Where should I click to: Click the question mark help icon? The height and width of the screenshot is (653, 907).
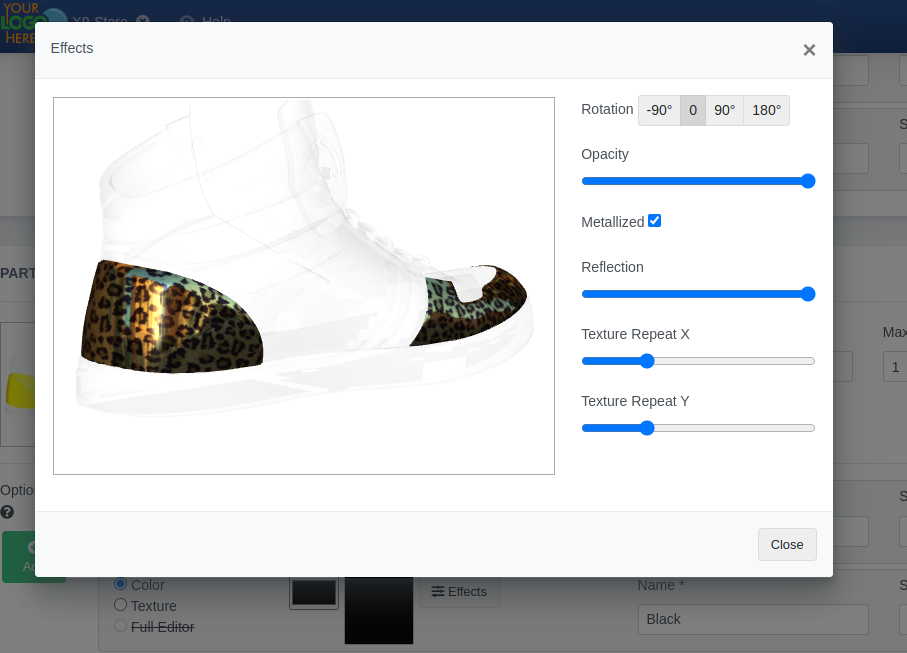(7, 512)
